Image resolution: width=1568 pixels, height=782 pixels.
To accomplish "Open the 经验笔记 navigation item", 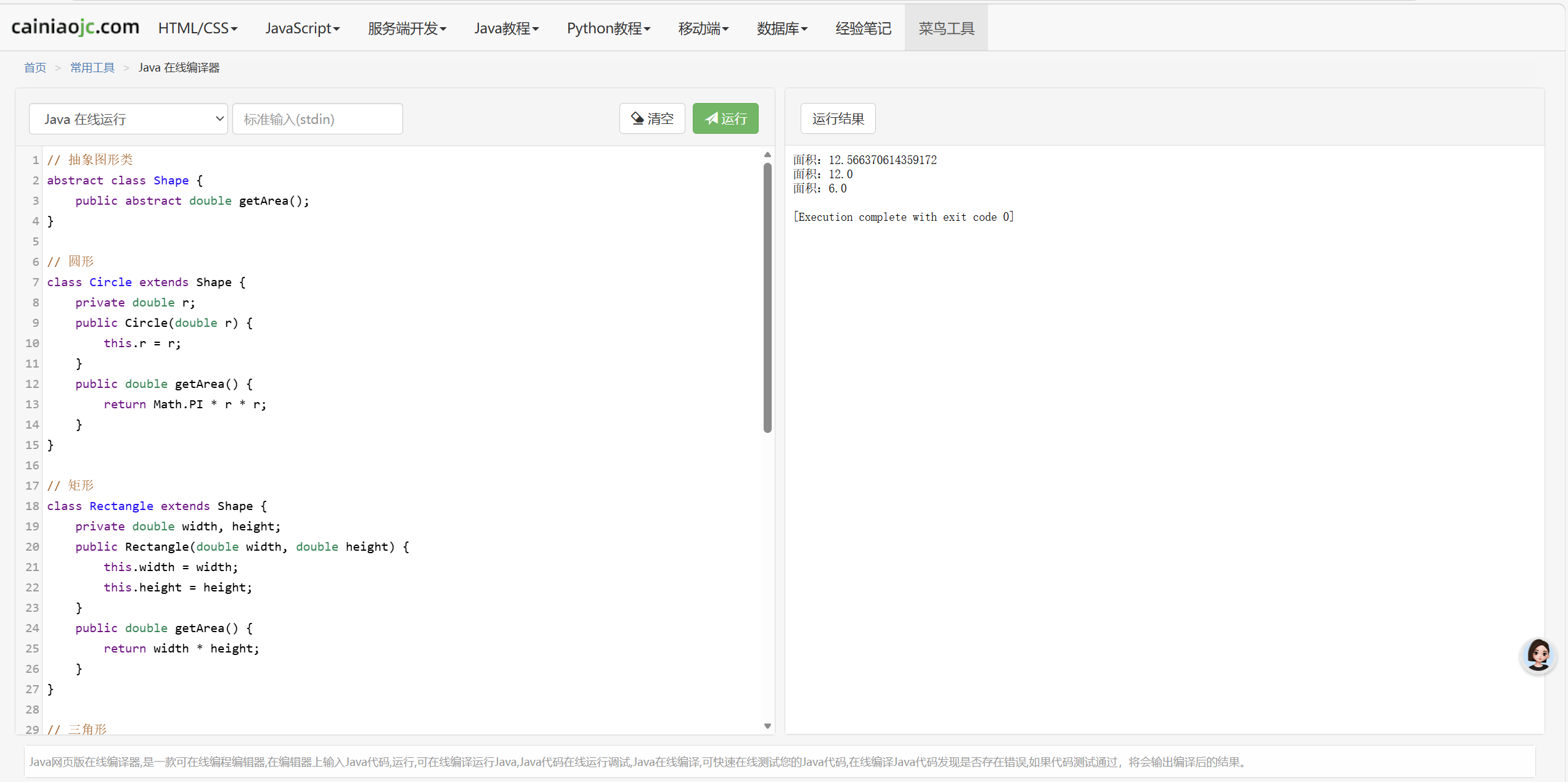I will (x=863, y=28).
